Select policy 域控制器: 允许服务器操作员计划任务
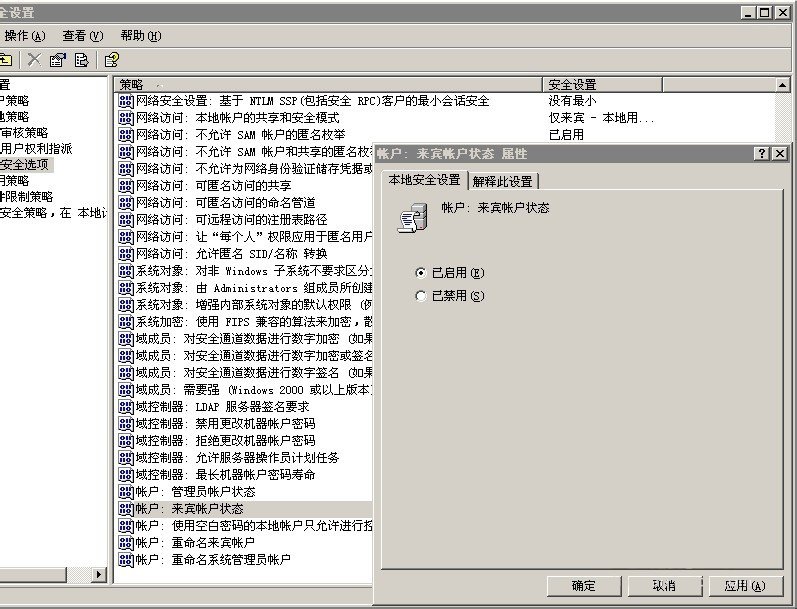 [237, 458]
